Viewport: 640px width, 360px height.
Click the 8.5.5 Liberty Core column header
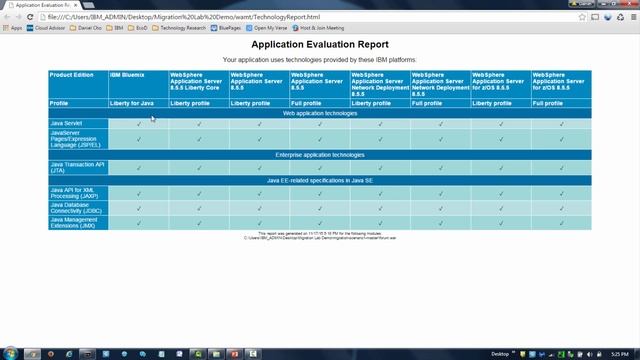(199, 84)
